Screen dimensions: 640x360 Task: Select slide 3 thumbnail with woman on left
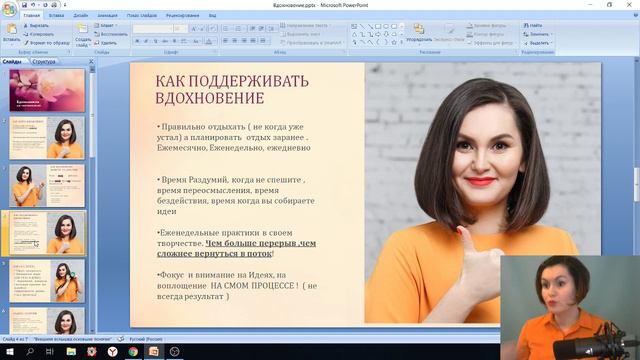click(47, 185)
